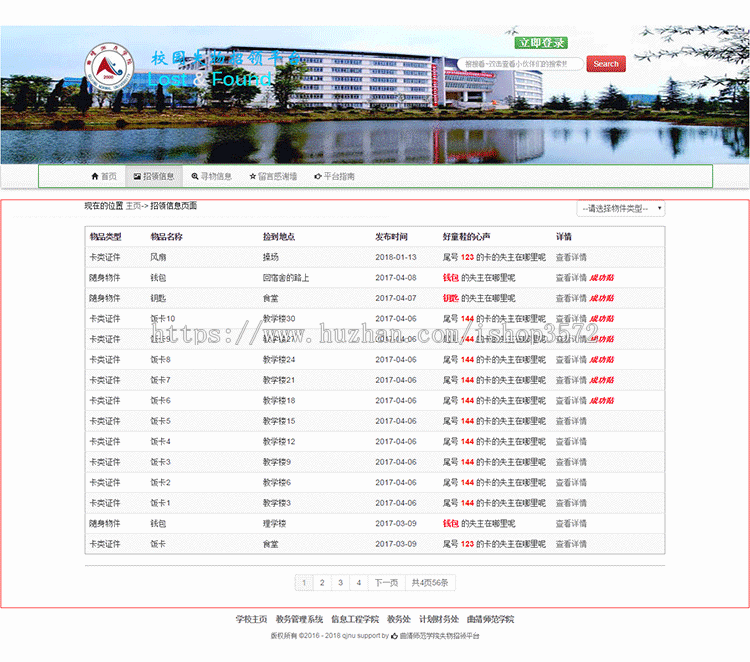Screen dimensions: 750x662
Task: Click the 好童鞋的心声 column header
Action: (466, 237)
